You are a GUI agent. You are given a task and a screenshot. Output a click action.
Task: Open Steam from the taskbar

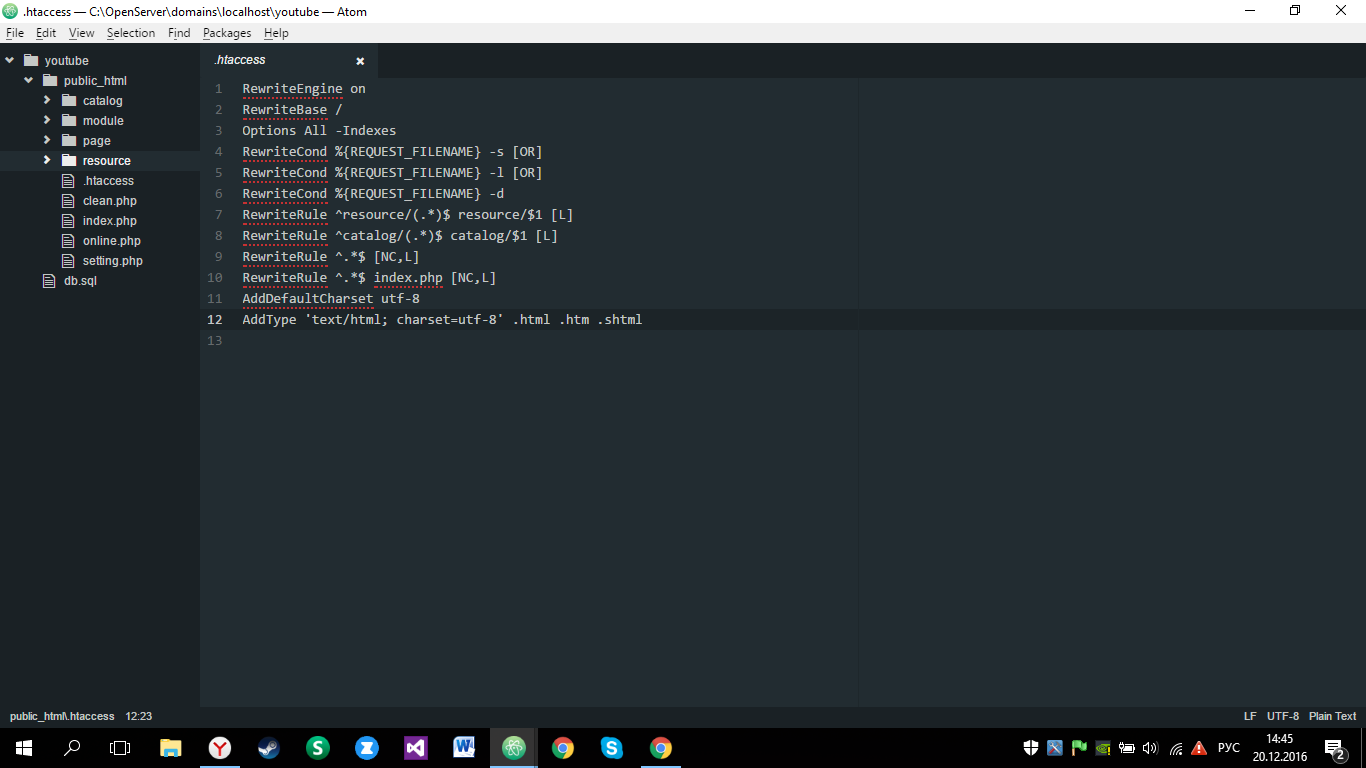[269, 747]
